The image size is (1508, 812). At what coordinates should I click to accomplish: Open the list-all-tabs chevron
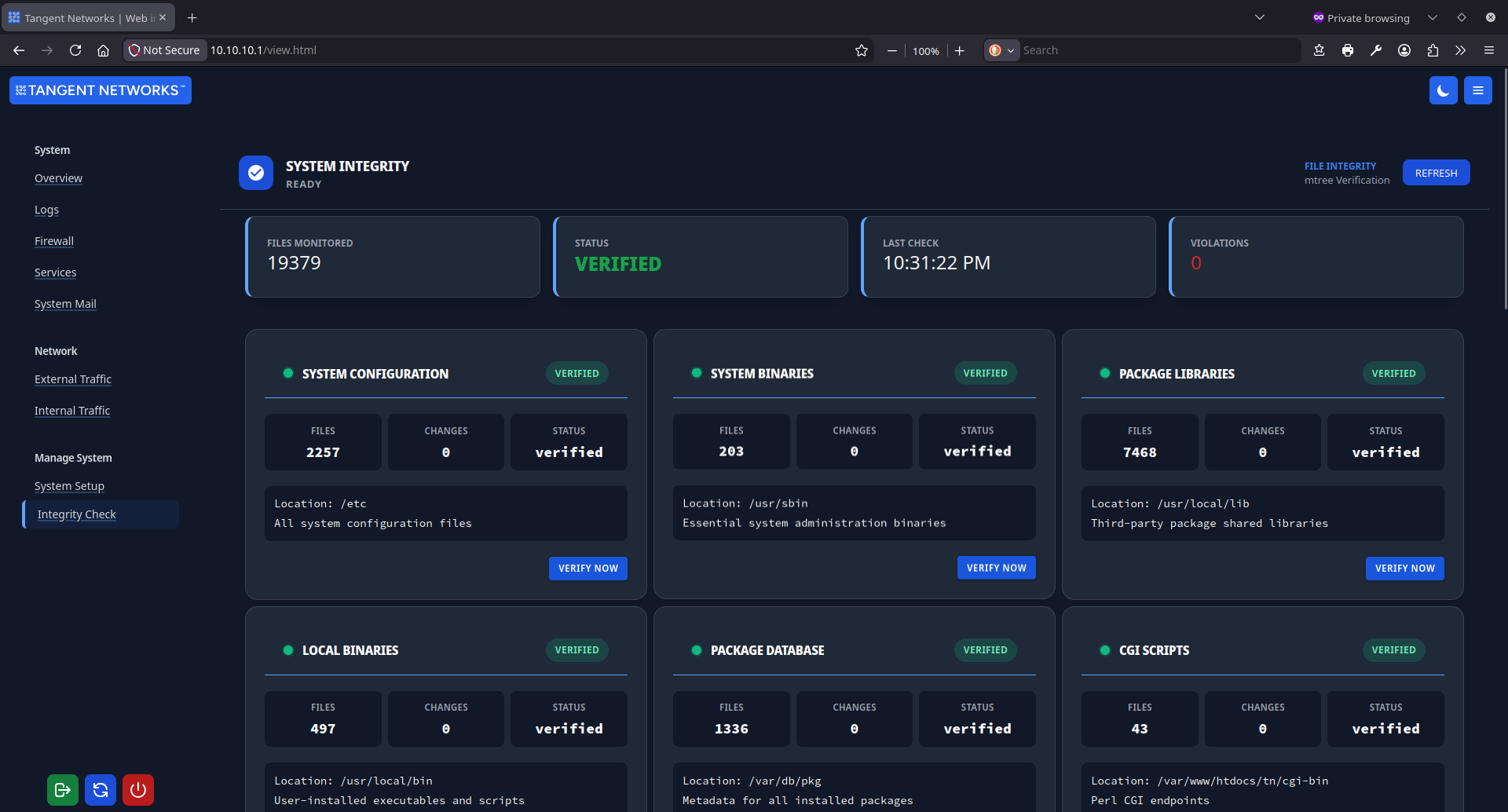coord(1260,16)
